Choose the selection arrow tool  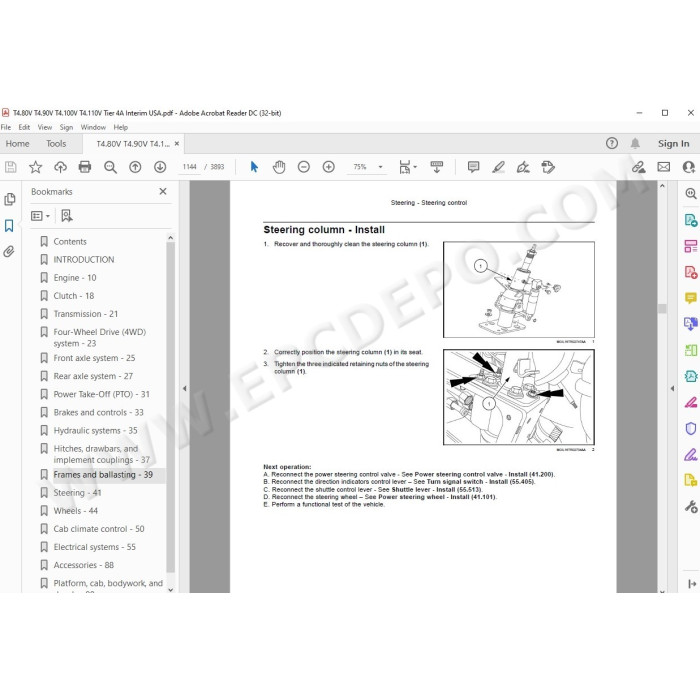[x=254, y=167]
